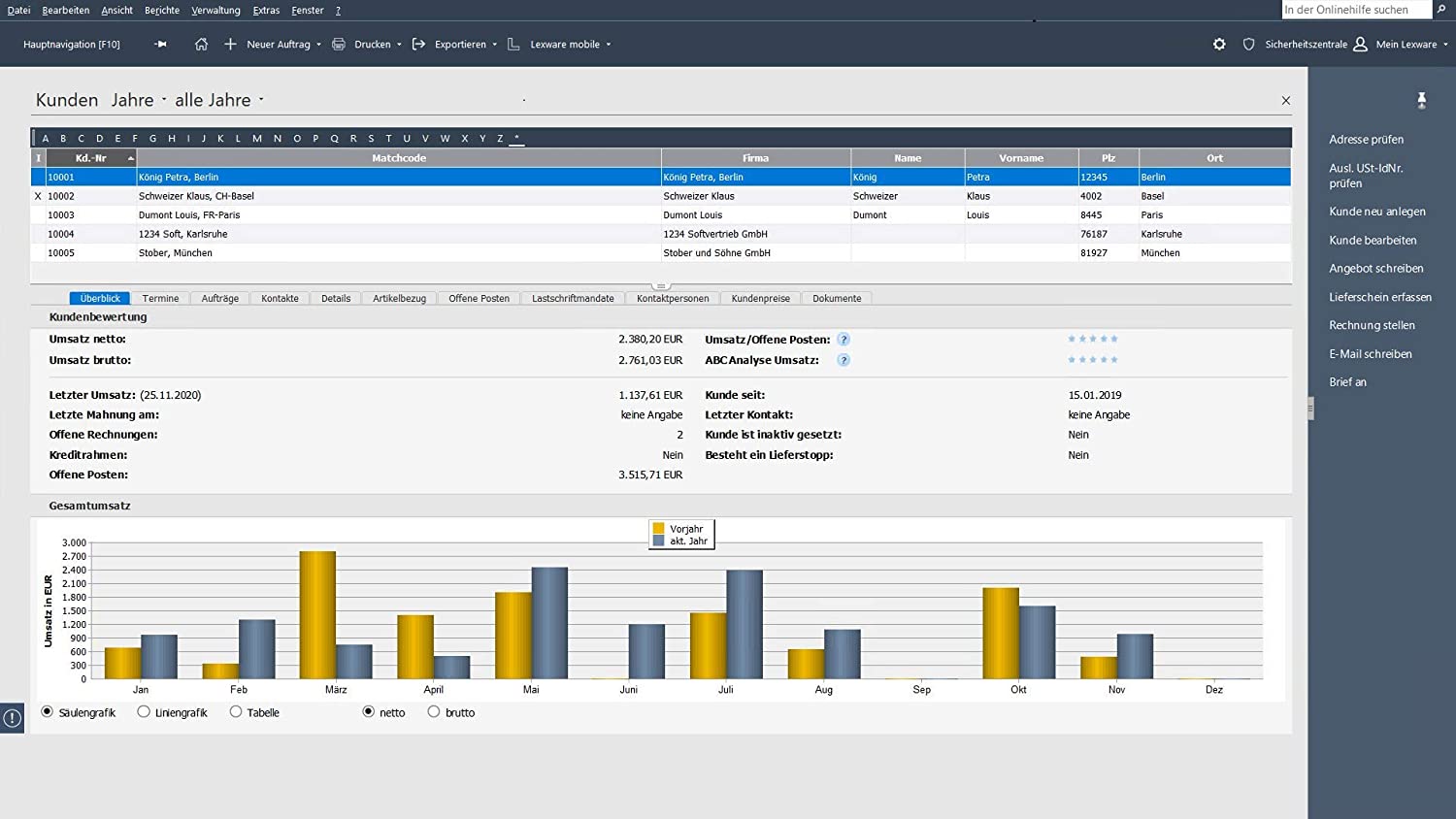
Task: Click help icon next to ABC Analyse Umsatz
Action: [x=844, y=360]
